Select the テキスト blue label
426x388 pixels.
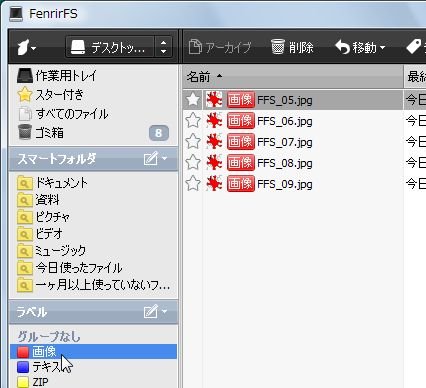[93, 367]
